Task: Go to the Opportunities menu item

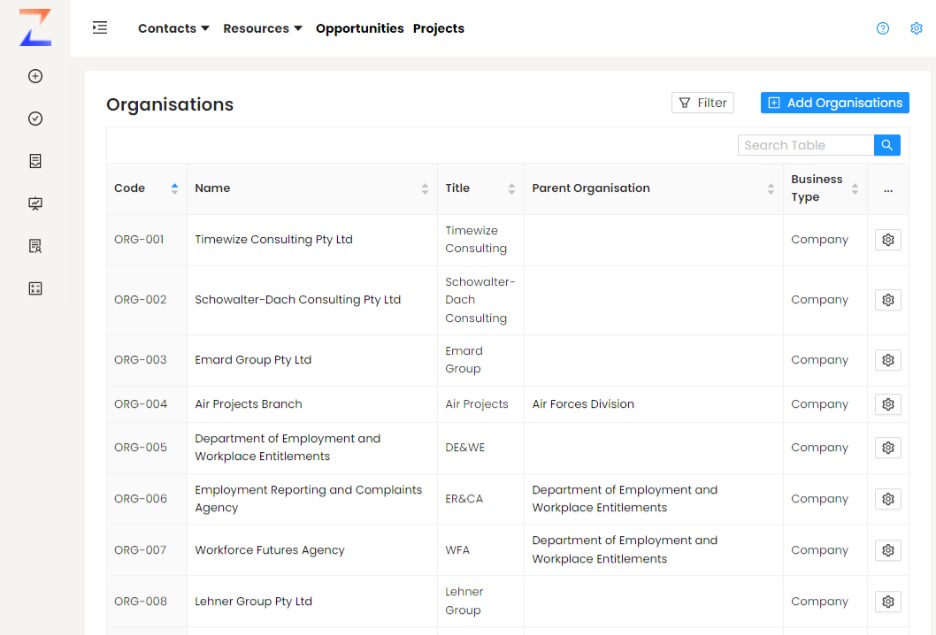Action: coord(359,28)
